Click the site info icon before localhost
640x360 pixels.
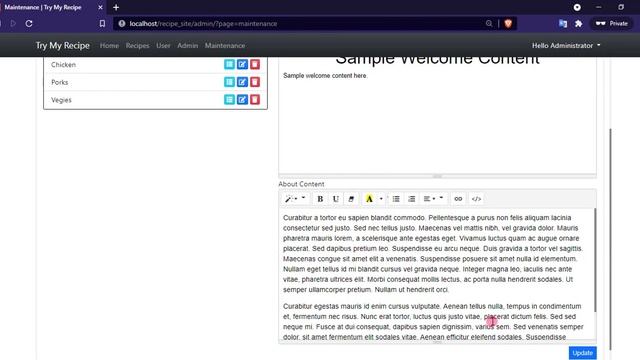(x=122, y=24)
